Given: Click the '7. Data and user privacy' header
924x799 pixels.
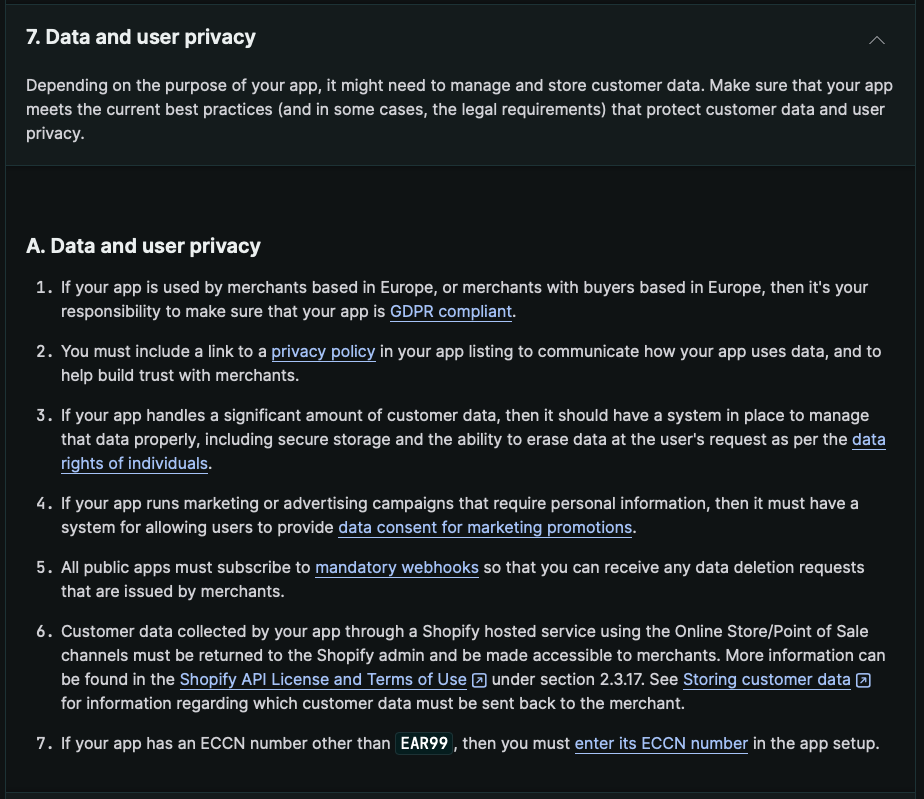Looking at the screenshot, I should 141,37.
